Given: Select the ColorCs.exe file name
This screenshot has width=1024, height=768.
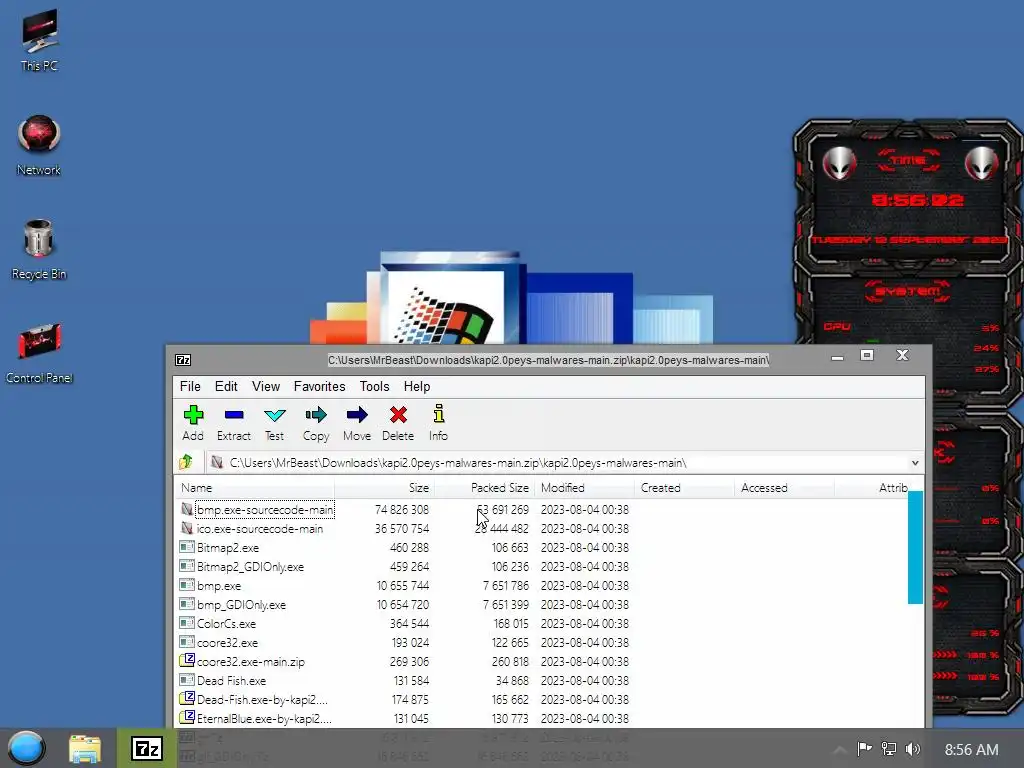Looking at the screenshot, I should click(226, 624).
